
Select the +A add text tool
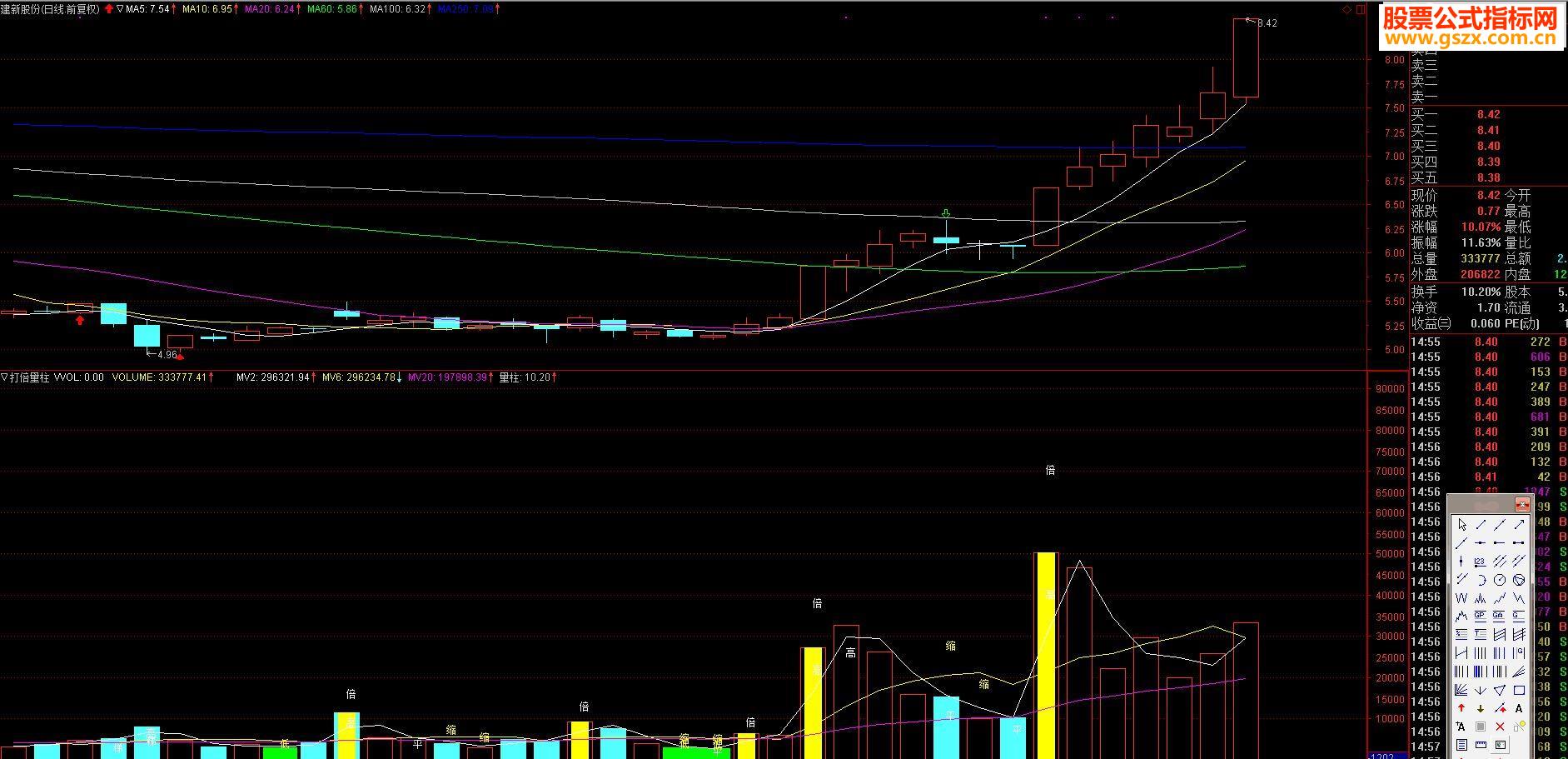pos(1461,727)
